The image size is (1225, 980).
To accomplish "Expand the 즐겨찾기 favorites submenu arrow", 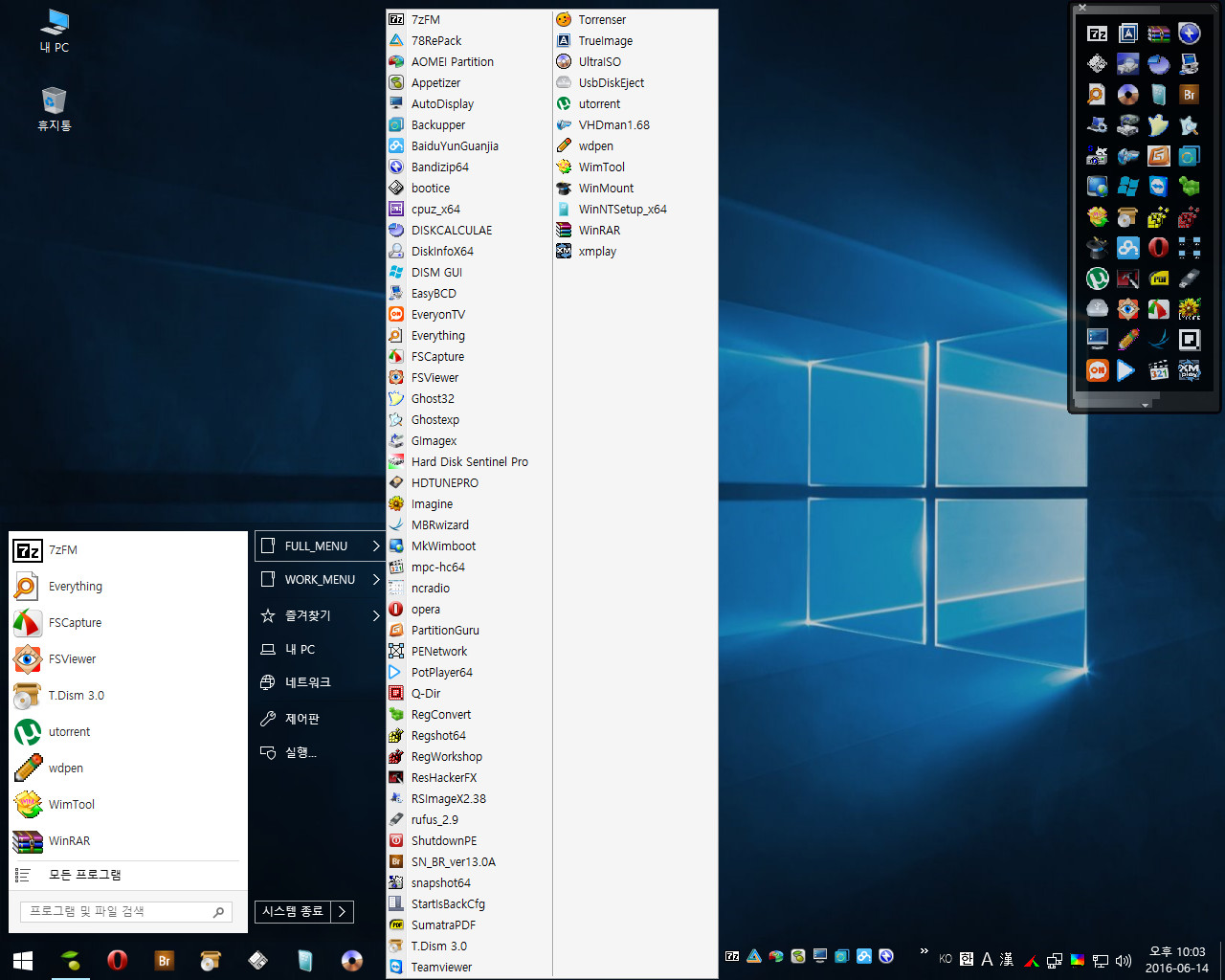I will pos(376,616).
